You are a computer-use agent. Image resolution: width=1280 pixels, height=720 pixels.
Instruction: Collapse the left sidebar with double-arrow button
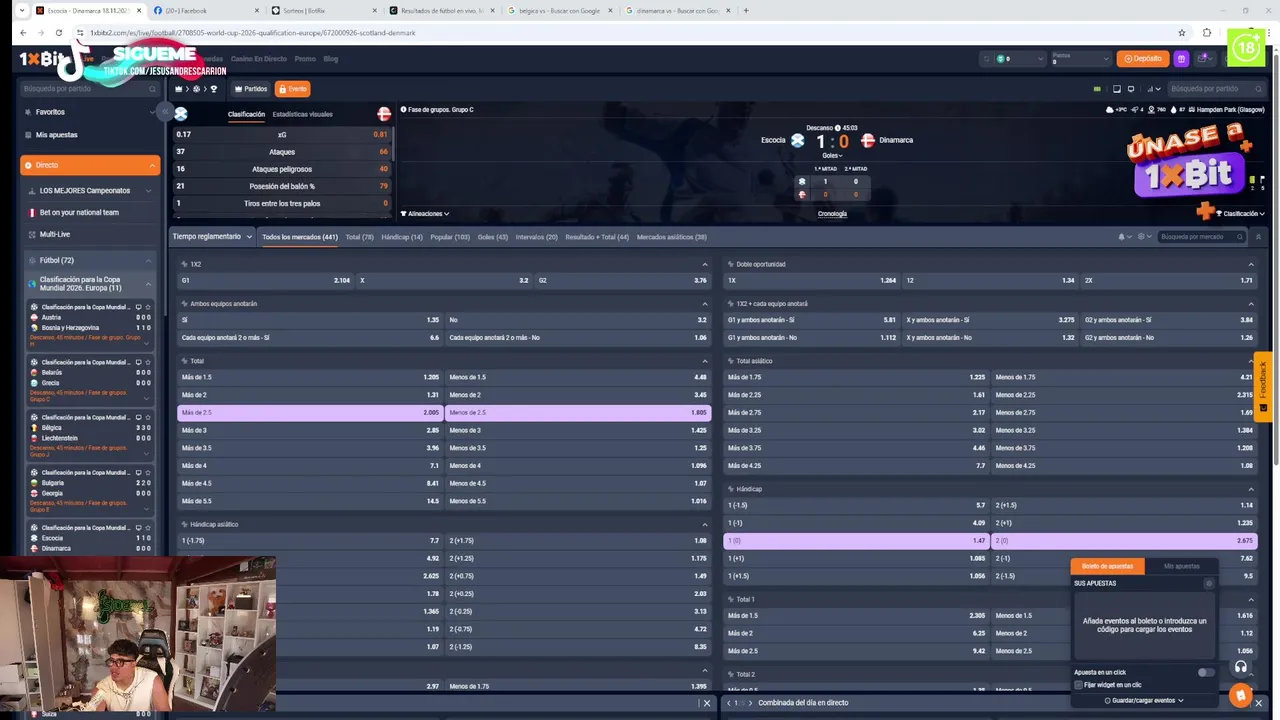point(166,113)
